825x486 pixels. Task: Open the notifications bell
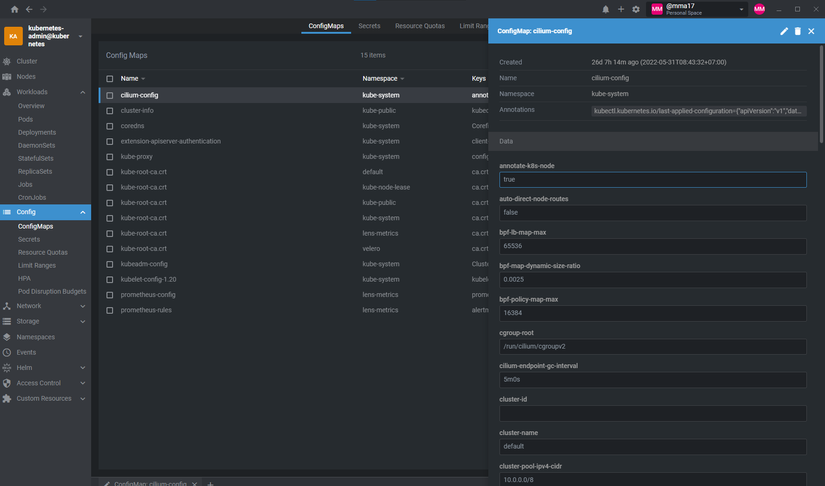pos(605,9)
